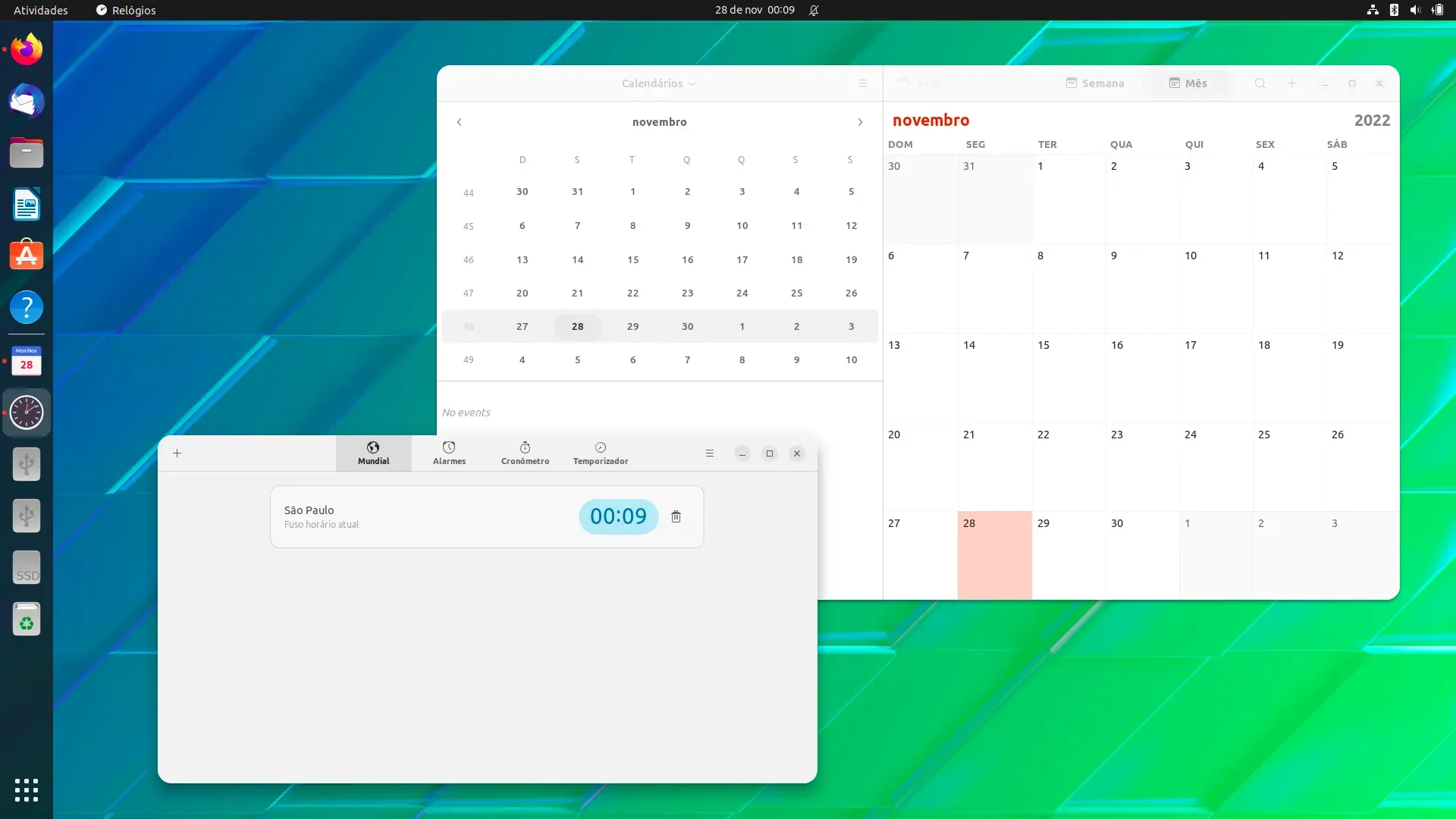
Task: Focus Calendar app in the dock
Action: pyautogui.click(x=27, y=361)
